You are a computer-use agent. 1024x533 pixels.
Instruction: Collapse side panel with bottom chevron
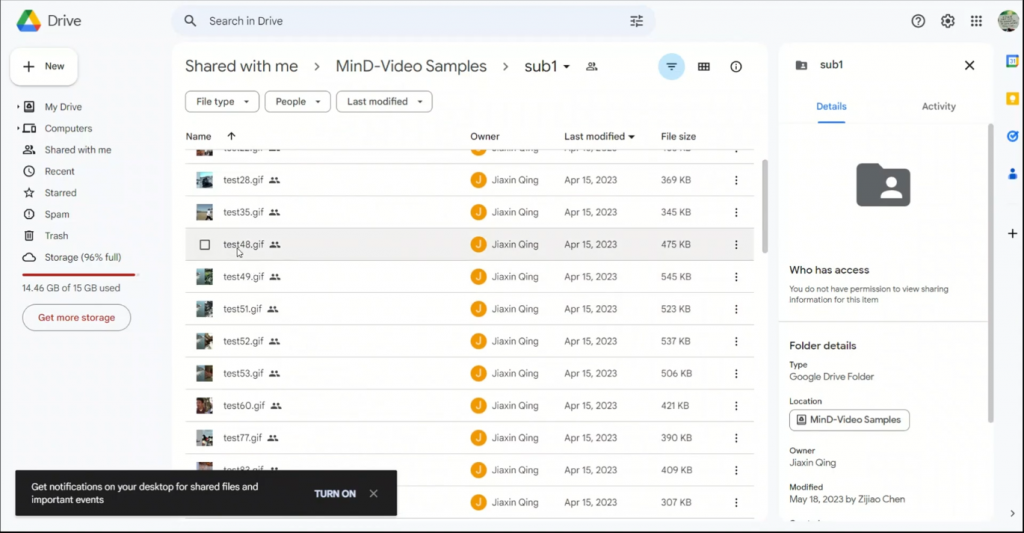click(x=1012, y=513)
